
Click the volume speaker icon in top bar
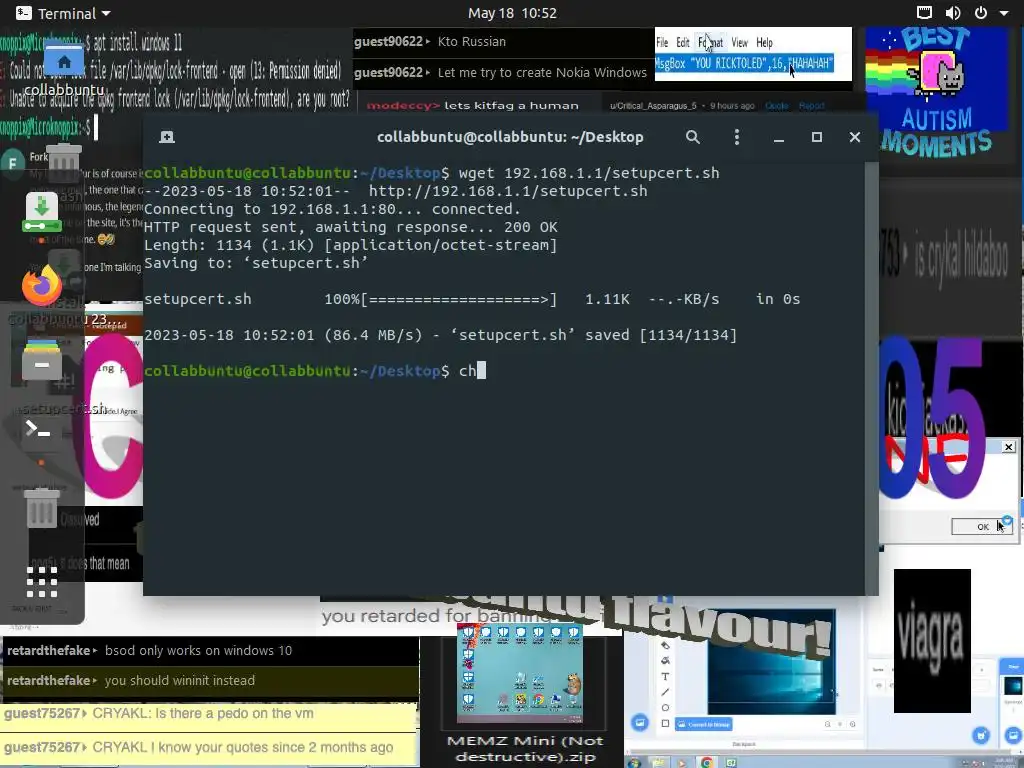pos(953,13)
